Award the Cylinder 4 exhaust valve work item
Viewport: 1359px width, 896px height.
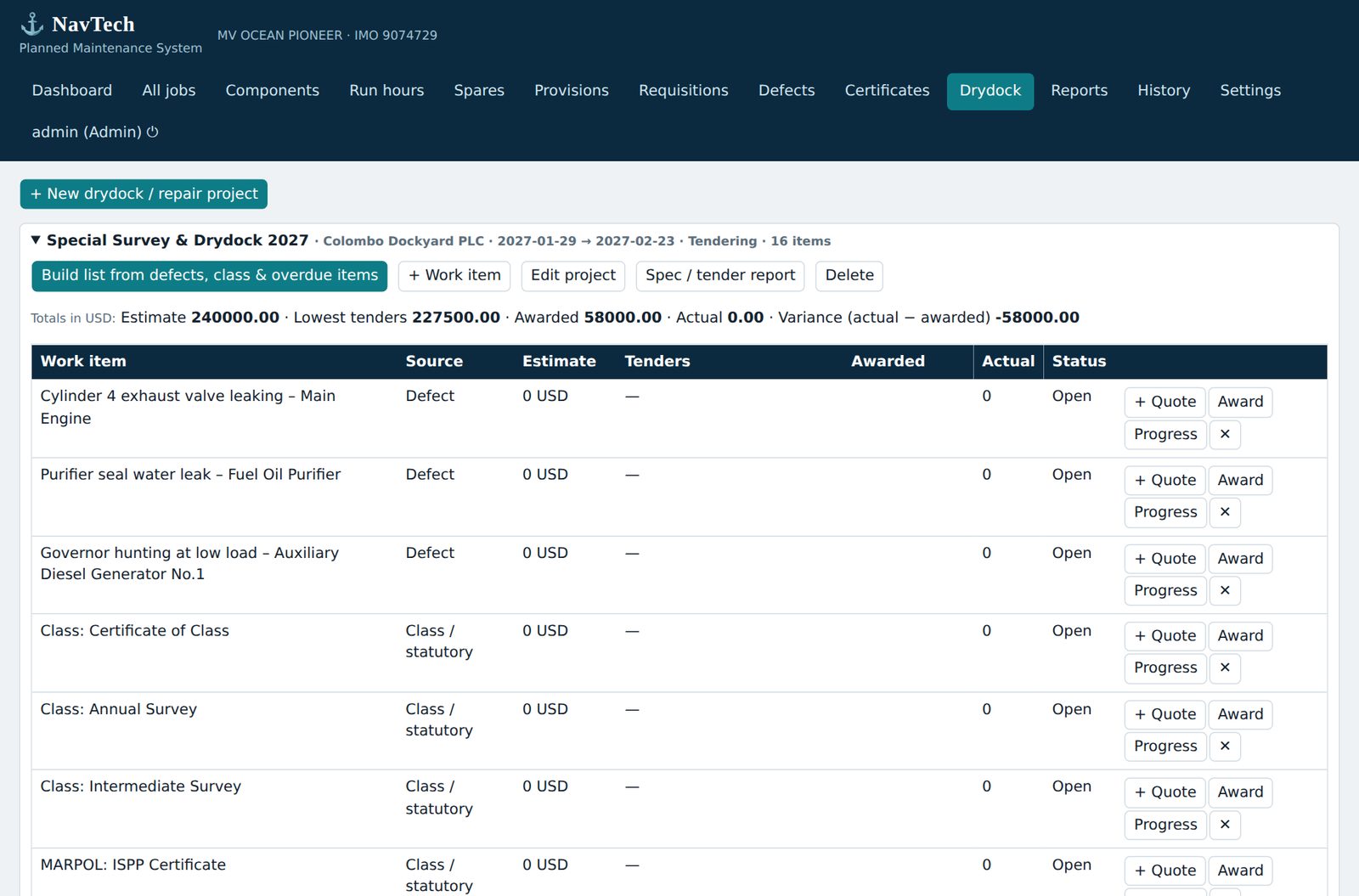click(x=1240, y=402)
